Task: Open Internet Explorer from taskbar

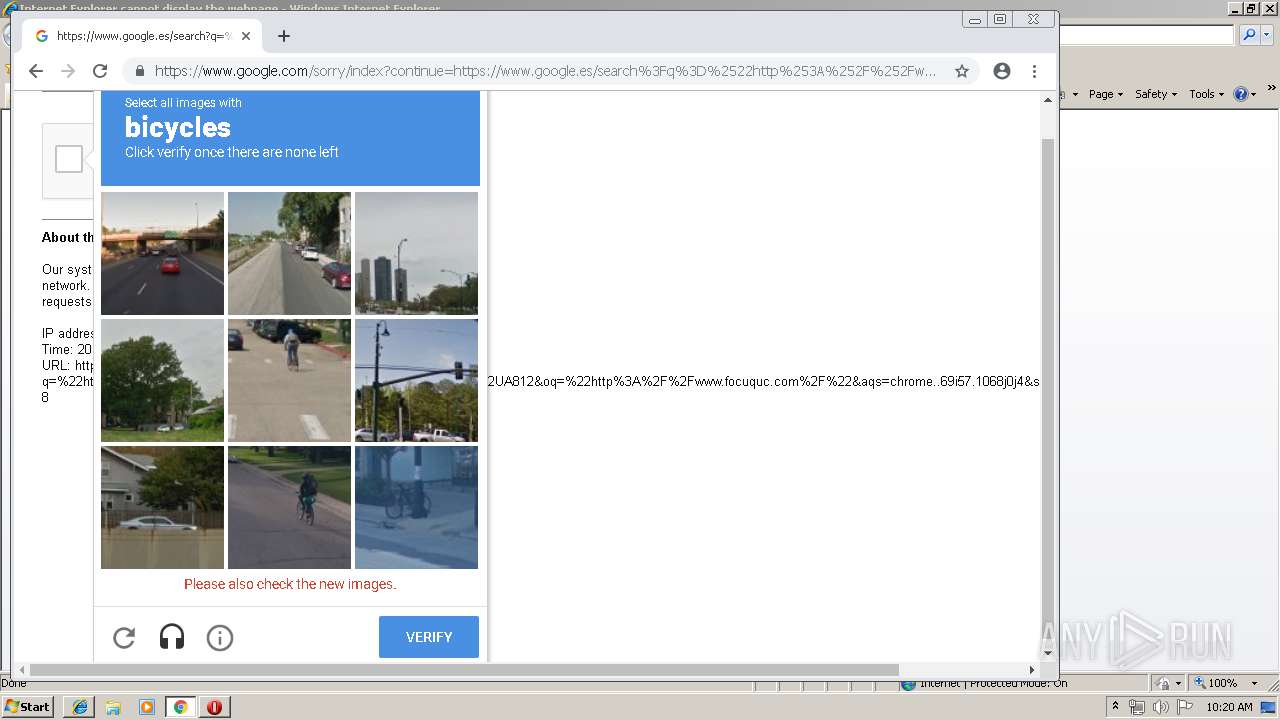Action: pos(80,707)
